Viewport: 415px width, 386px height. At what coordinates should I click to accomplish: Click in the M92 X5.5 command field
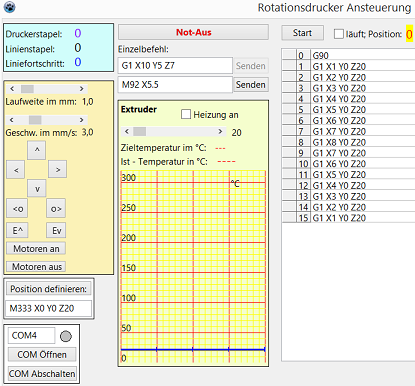pyautogui.click(x=175, y=85)
